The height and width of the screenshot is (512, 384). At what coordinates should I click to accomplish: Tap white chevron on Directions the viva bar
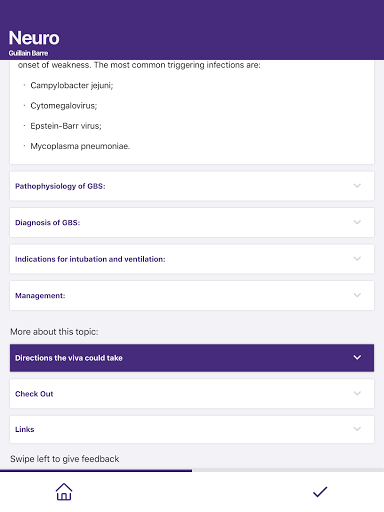coord(357,357)
